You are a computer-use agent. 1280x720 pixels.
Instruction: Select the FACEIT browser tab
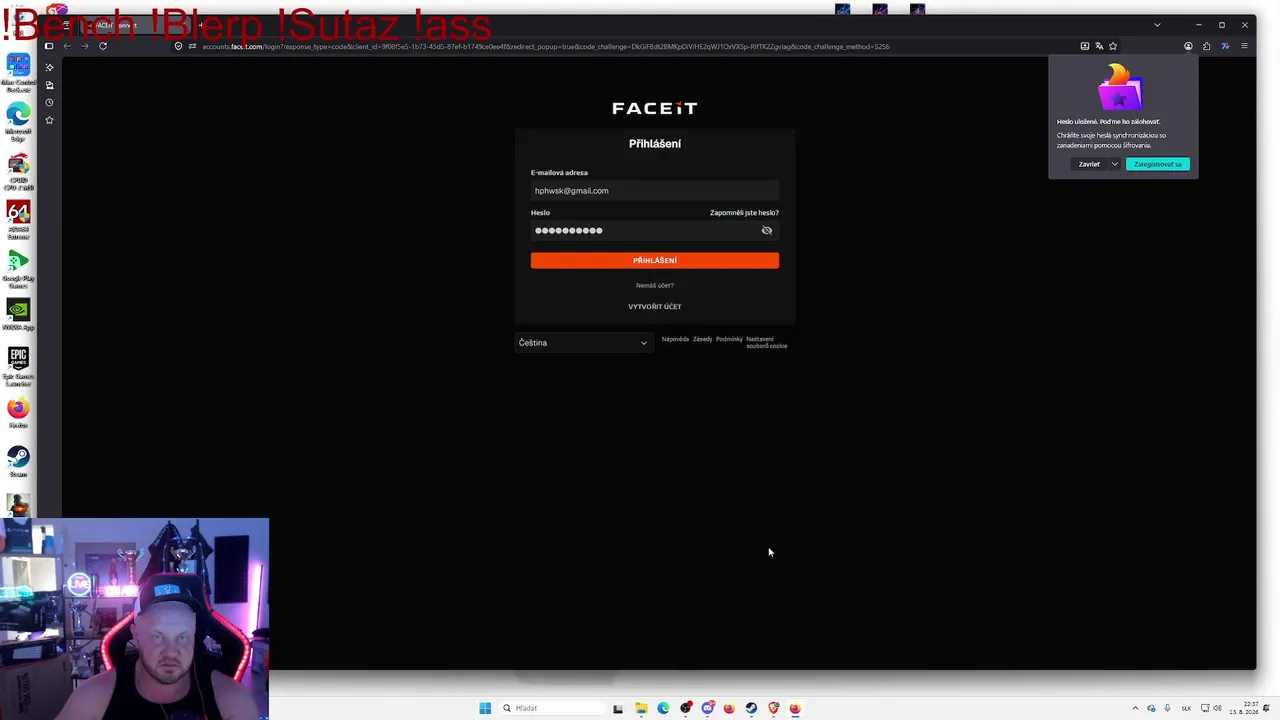point(135,25)
